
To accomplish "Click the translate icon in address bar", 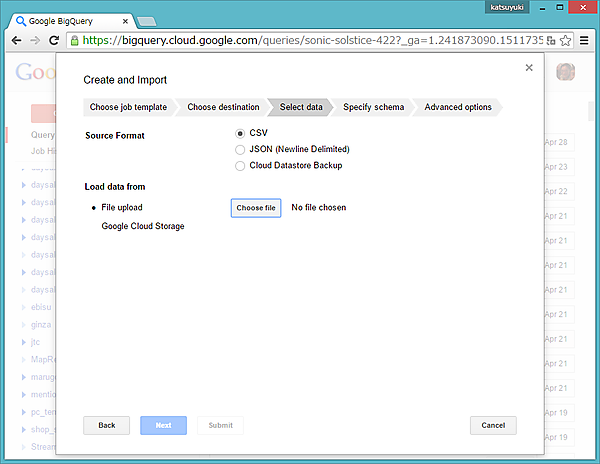I will [x=551, y=40].
